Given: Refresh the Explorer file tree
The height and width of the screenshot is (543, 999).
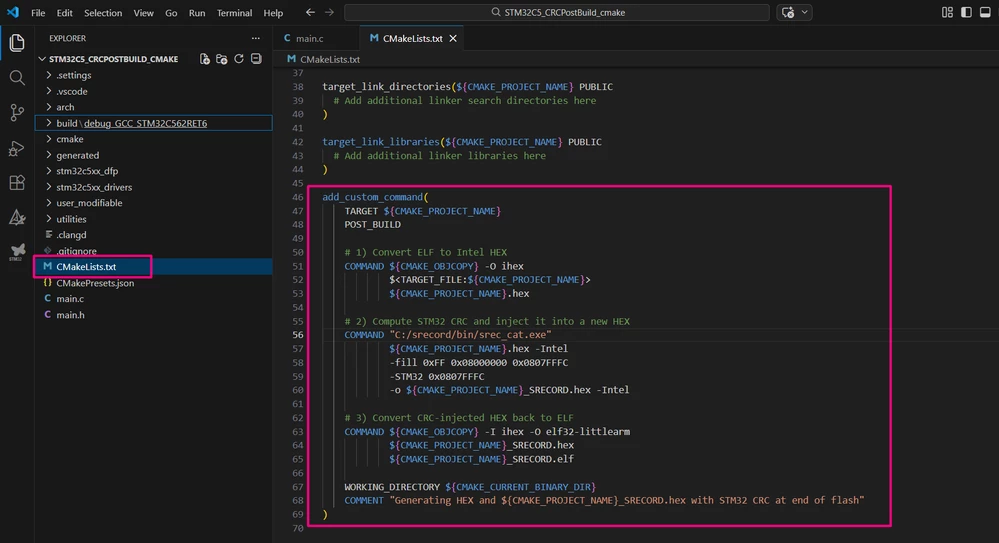Looking at the screenshot, I should (239, 59).
